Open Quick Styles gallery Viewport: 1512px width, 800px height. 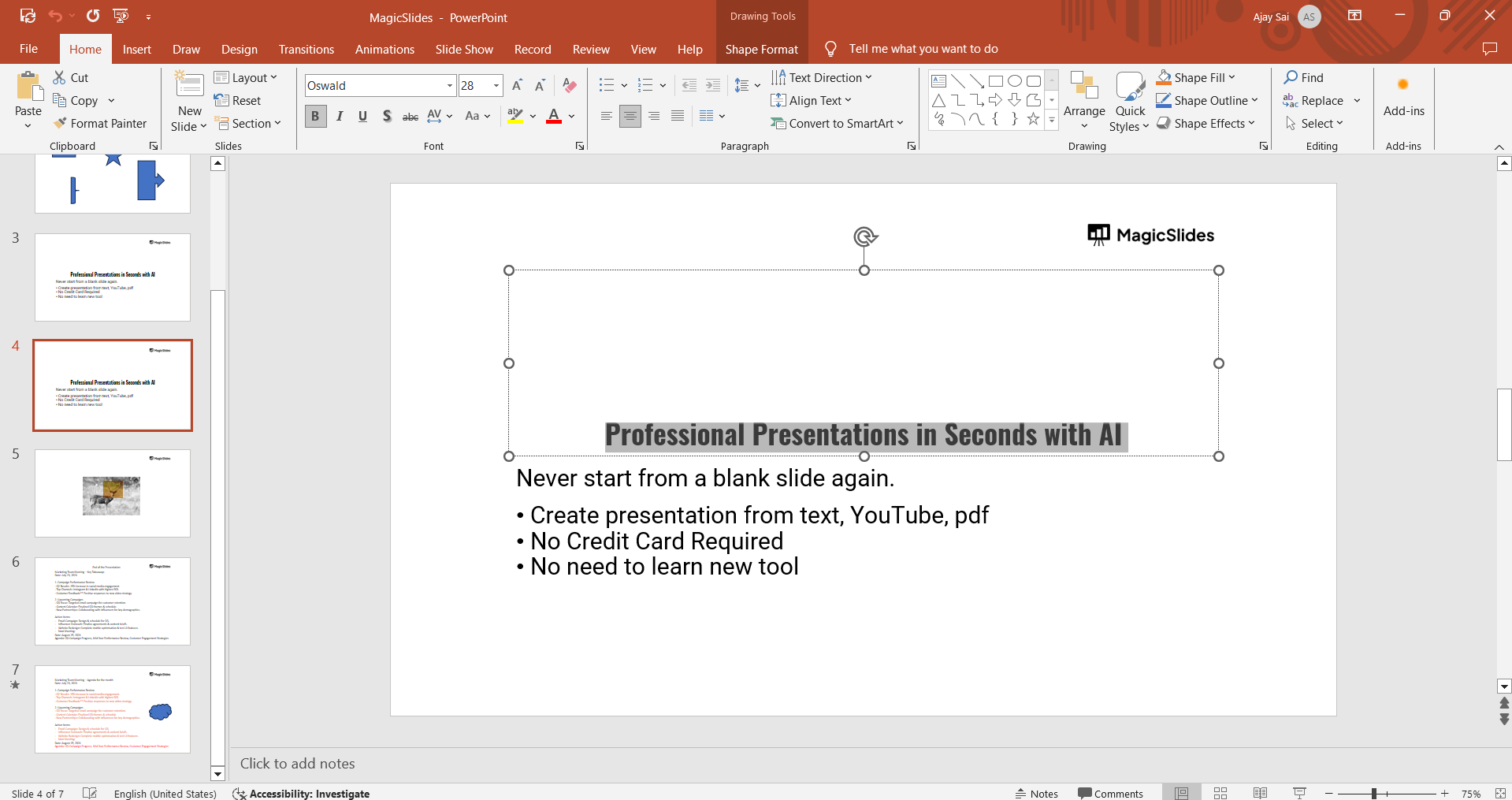tap(1130, 102)
